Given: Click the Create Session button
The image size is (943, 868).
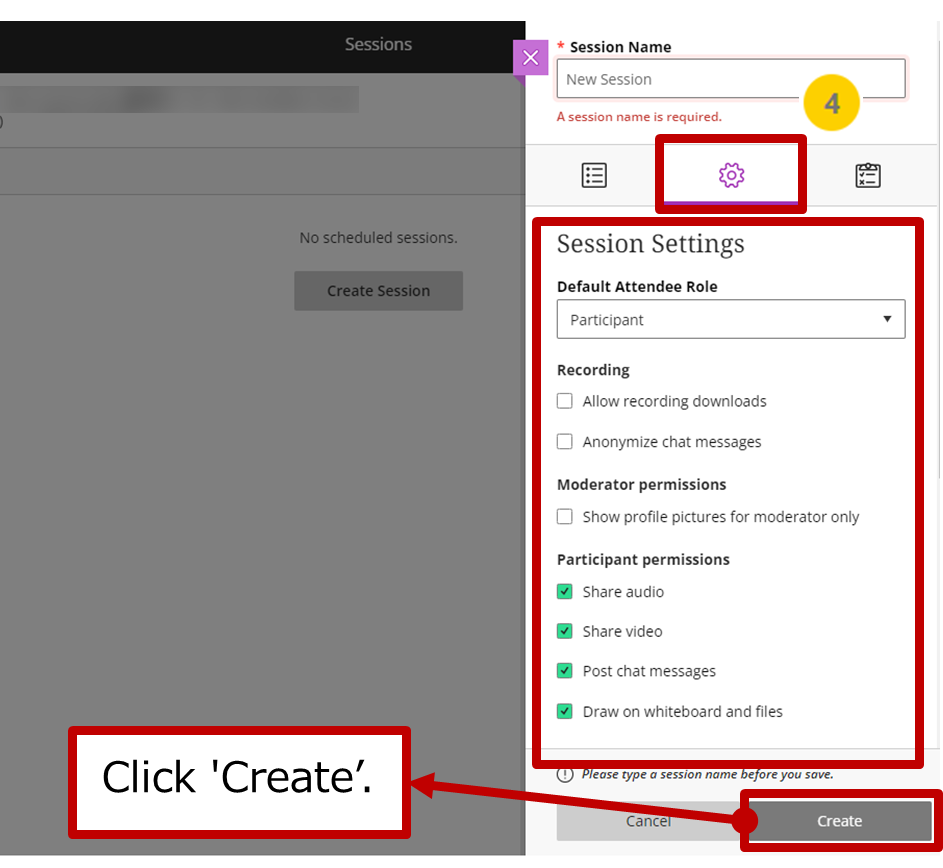Looking at the screenshot, I should pos(378,290).
